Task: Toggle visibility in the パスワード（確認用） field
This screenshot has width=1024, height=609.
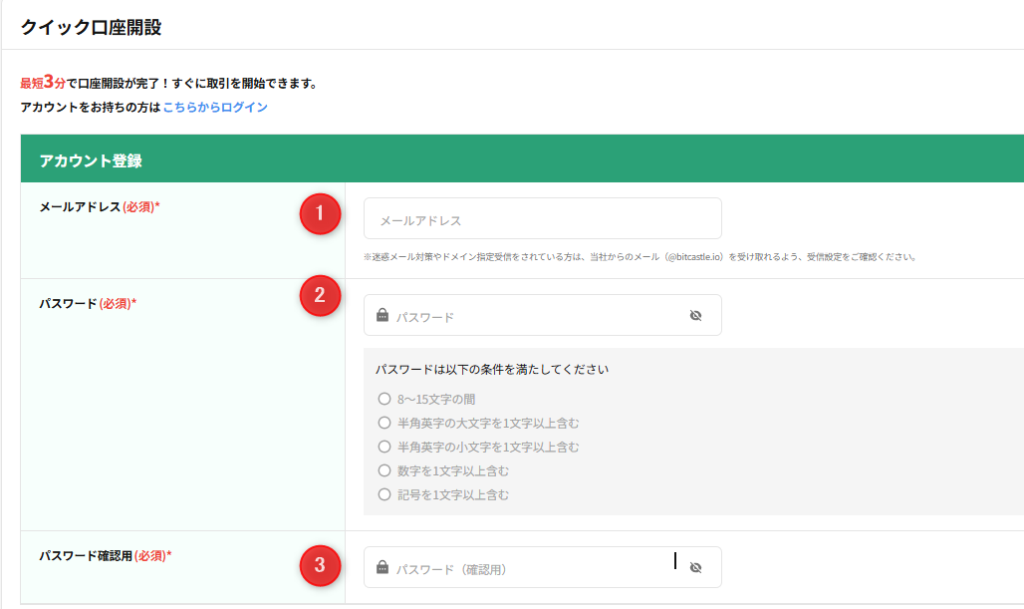Action: point(696,568)
